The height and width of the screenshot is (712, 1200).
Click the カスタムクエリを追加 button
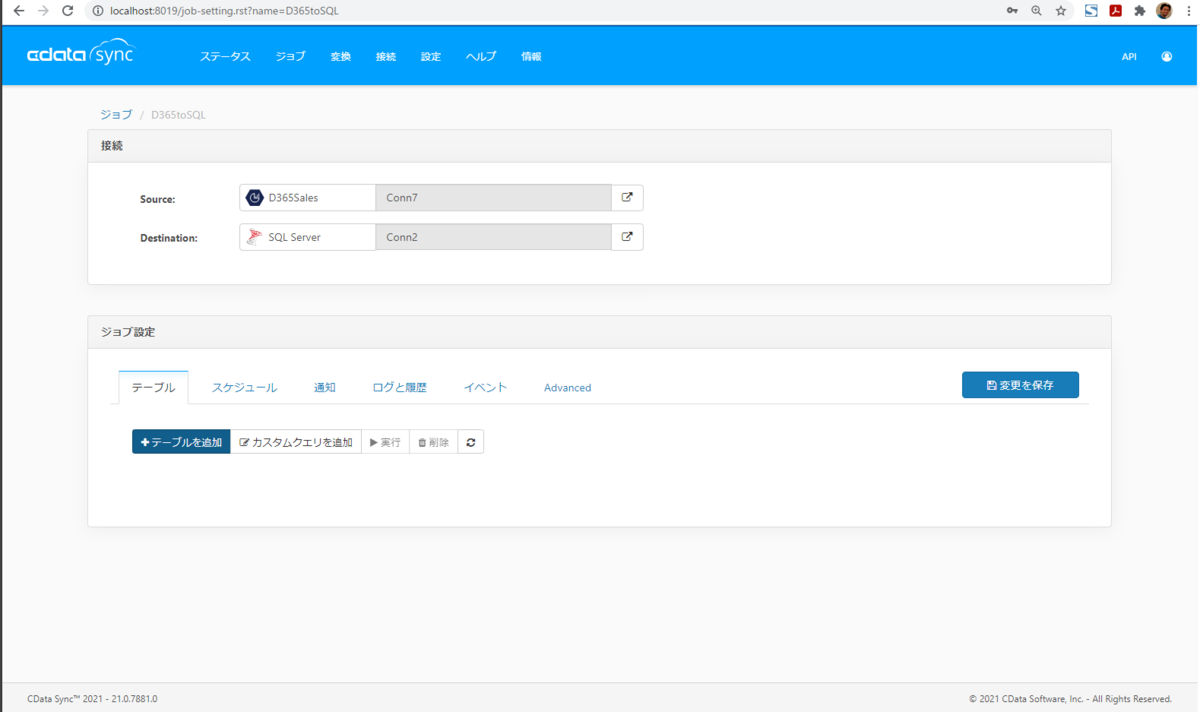[x=296, y=442]
